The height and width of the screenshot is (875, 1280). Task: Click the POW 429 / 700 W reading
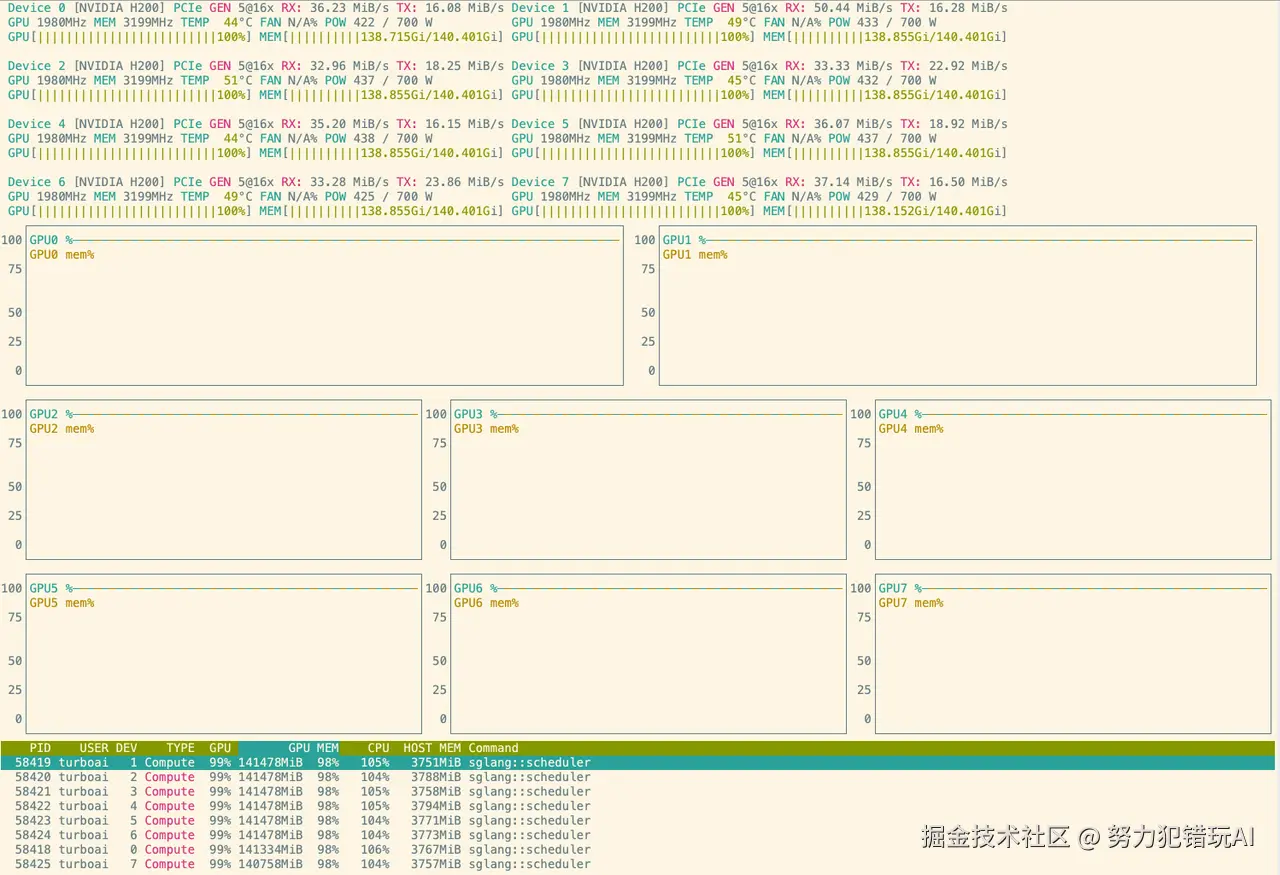click(x=883, y=196)
